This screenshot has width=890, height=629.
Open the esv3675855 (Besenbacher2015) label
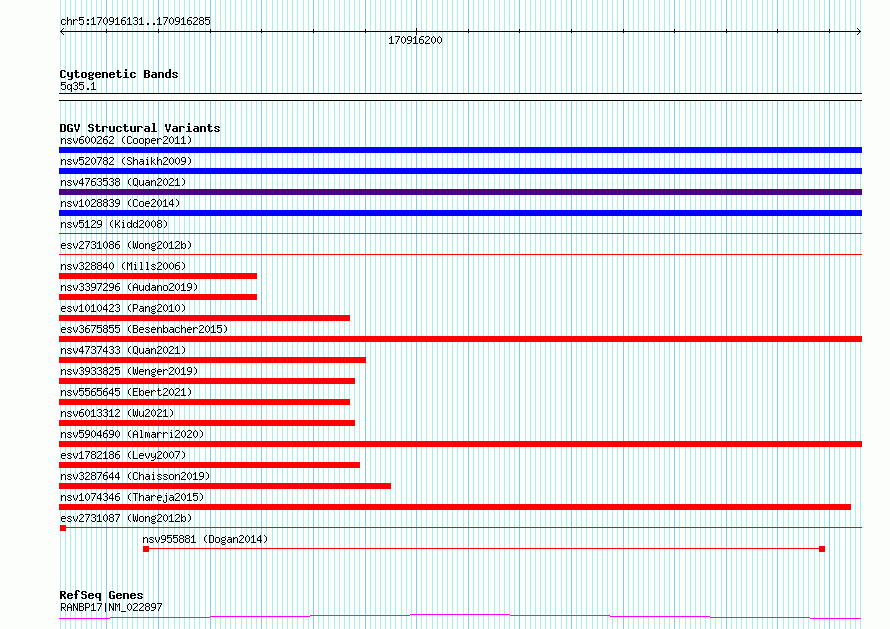(x=144, y=329)
